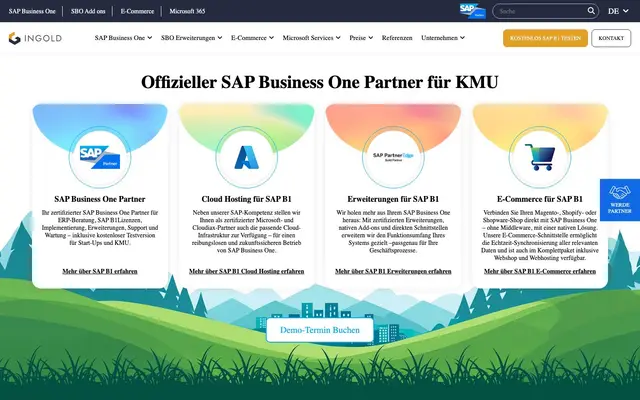Click the Offizieller SAP Business One Partner headline

tap(320, 82)
